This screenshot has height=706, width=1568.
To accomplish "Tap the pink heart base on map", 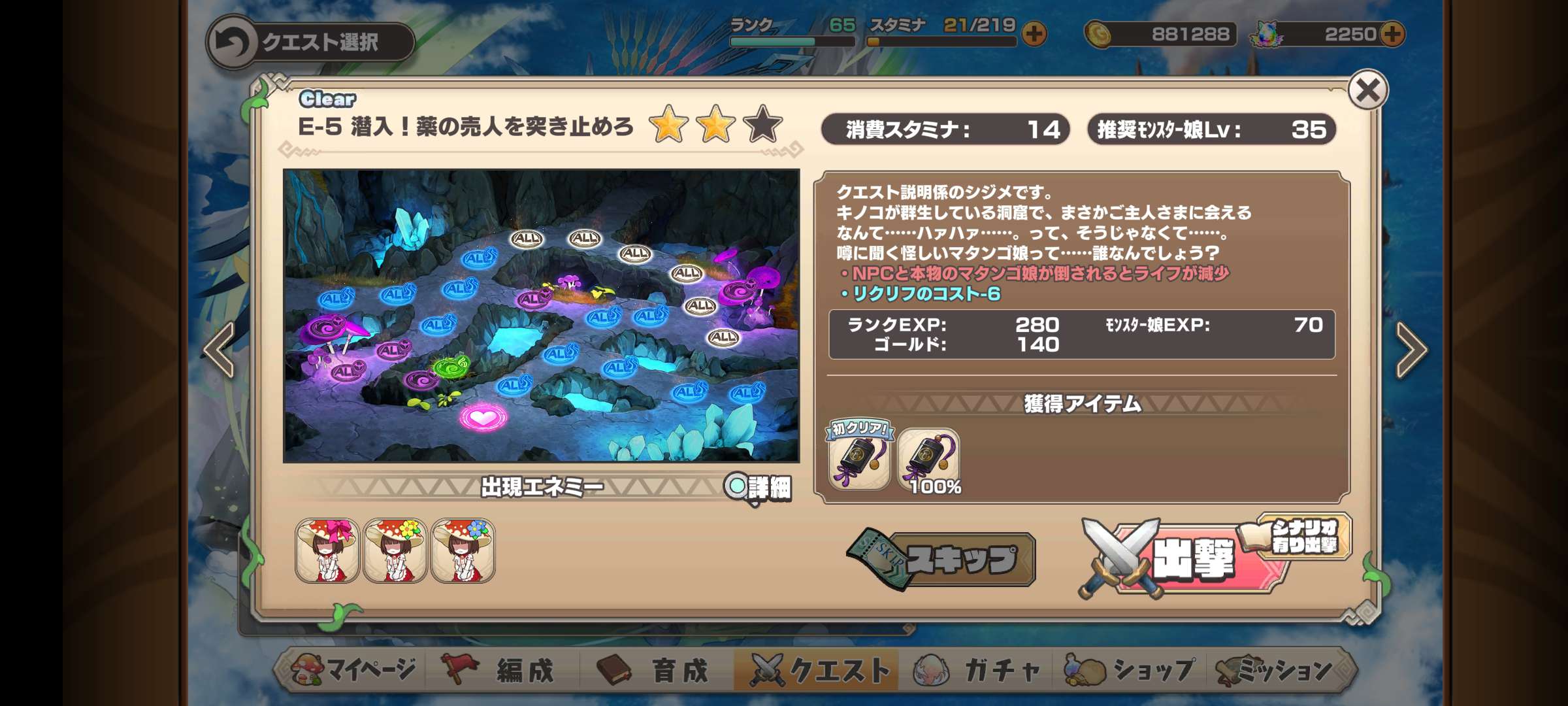I will pyautogui.click(x=483, y=417).
